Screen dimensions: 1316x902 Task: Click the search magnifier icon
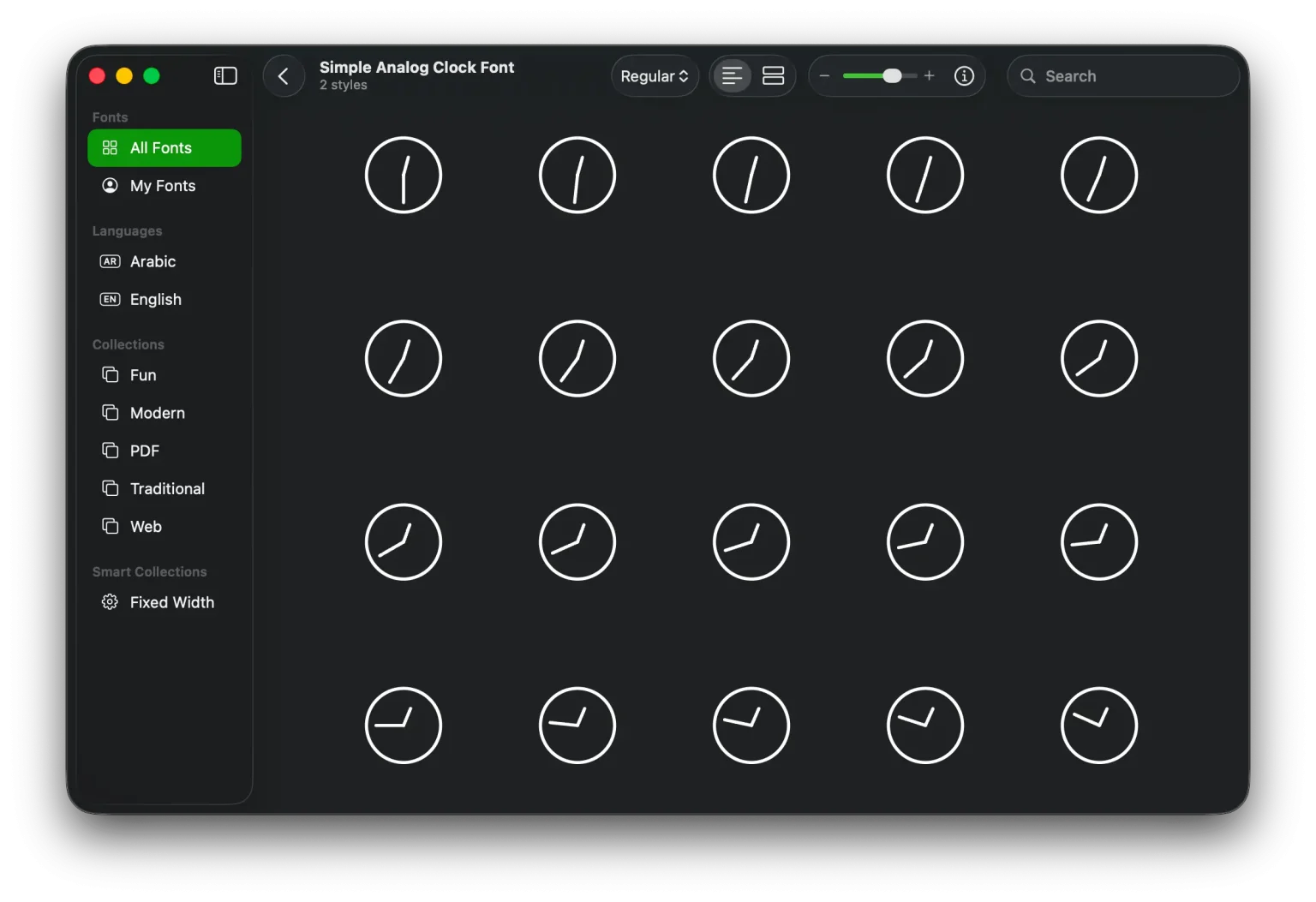click(x=1028, y=75)
